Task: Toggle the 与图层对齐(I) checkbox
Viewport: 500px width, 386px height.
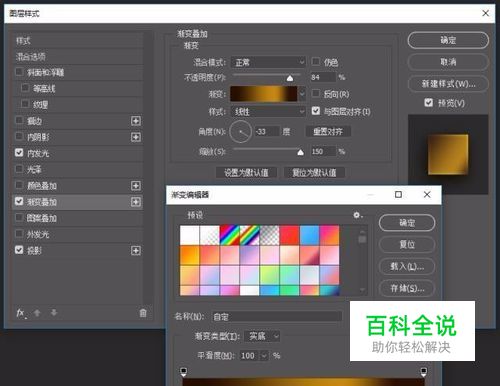Action: click(316, 111)
